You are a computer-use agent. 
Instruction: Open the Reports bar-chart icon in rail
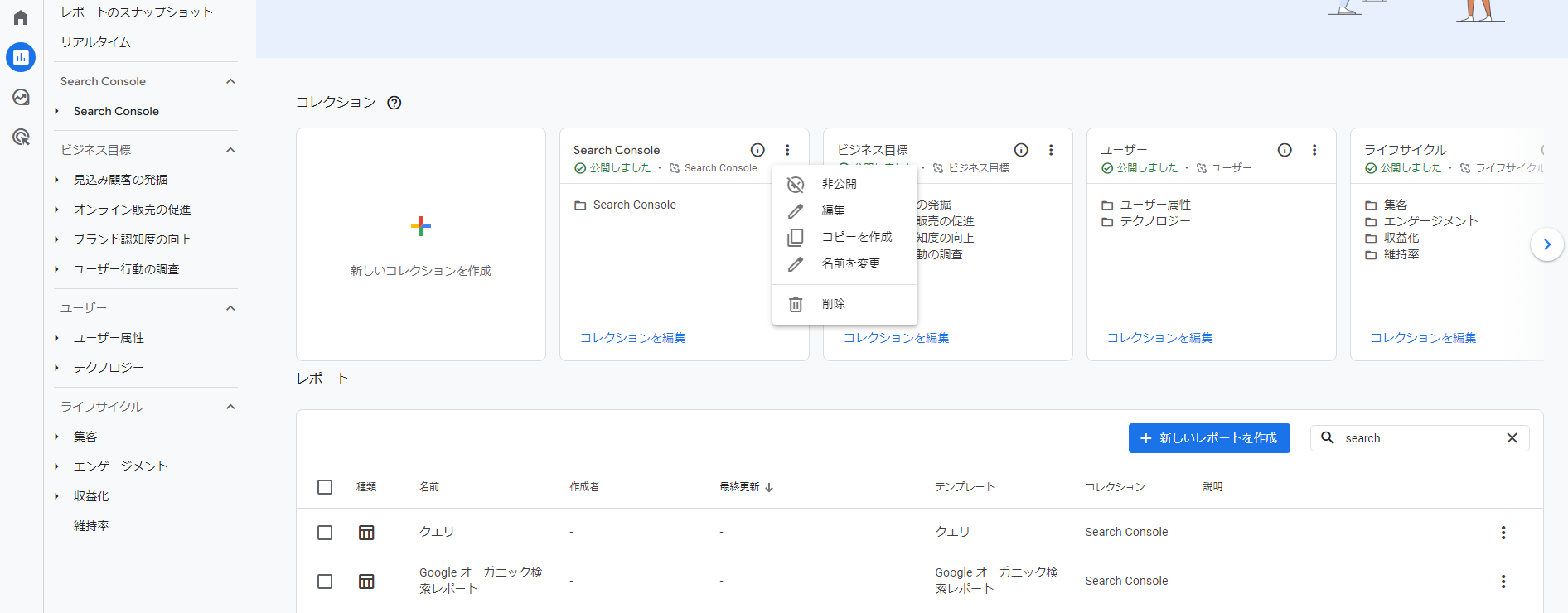pyautogui.click(x=21, y=57)
